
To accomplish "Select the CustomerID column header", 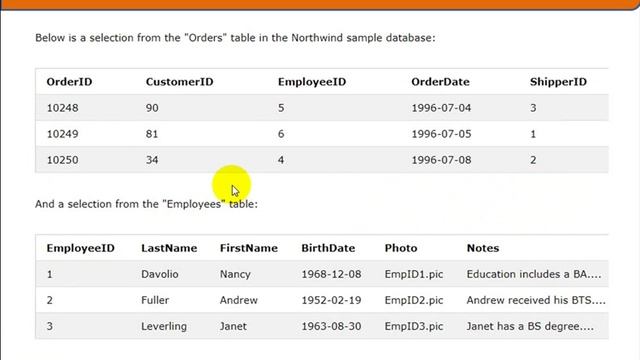I will [x=180, y=82].
